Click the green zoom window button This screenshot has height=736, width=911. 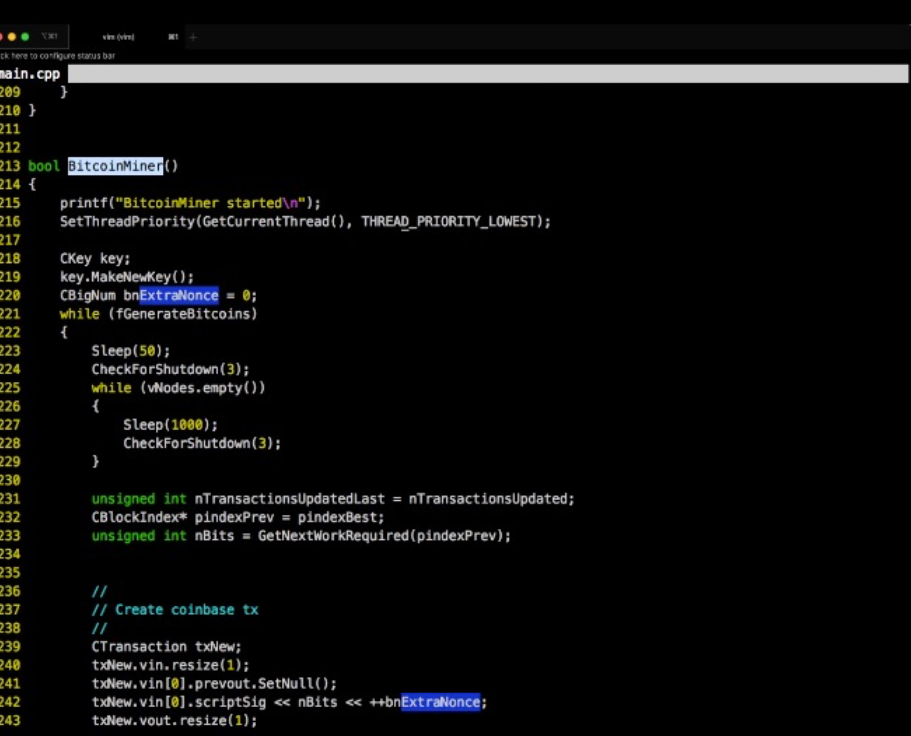click(25, 37)
